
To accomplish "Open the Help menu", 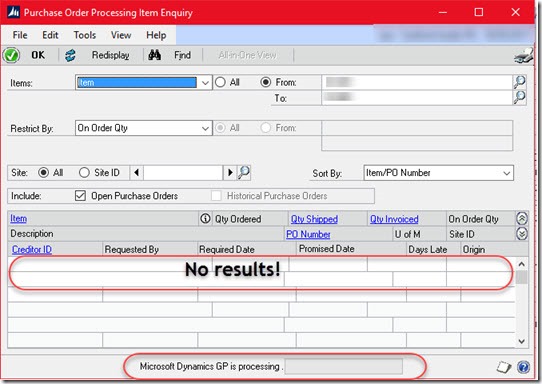I will [x=156, y=35].
